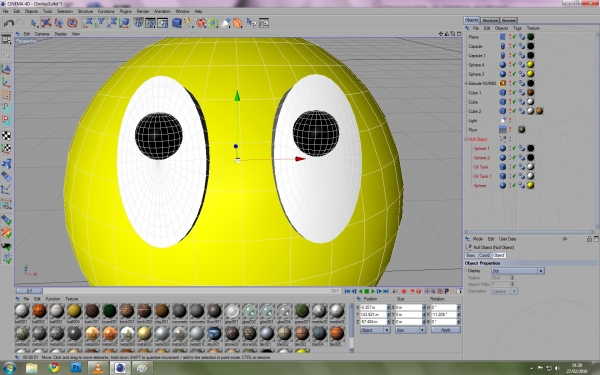Click the viewport zoom icon

click(447, 34)
